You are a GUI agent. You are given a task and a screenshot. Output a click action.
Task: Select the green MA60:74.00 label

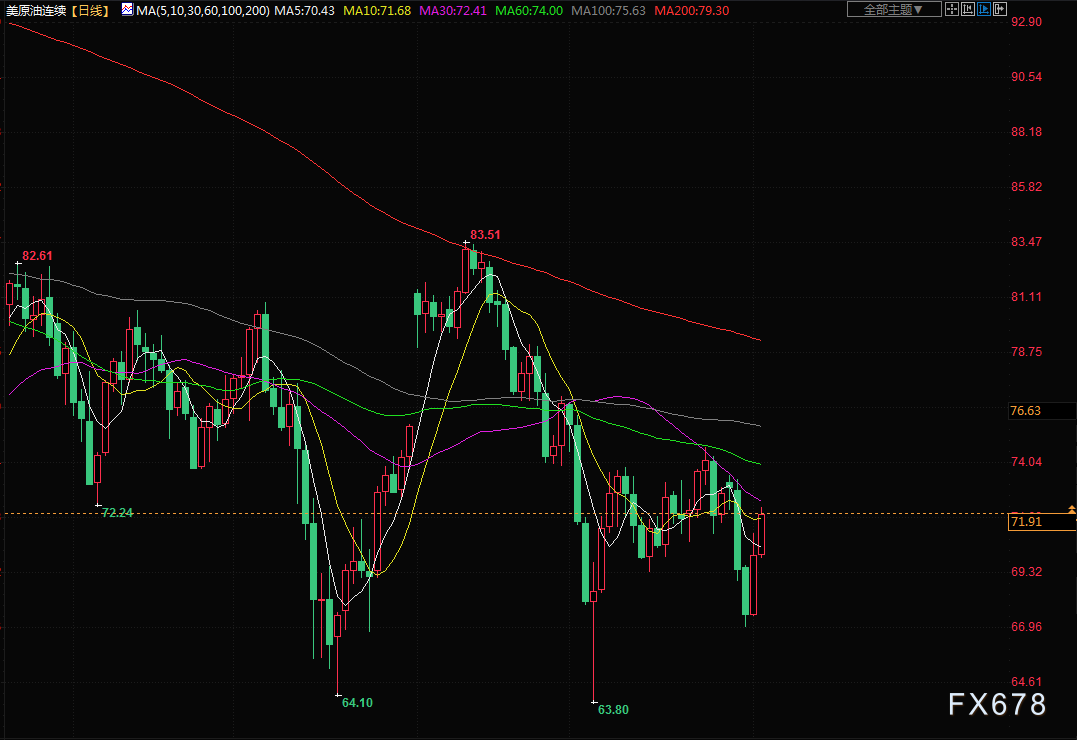(x=529, y=10)
